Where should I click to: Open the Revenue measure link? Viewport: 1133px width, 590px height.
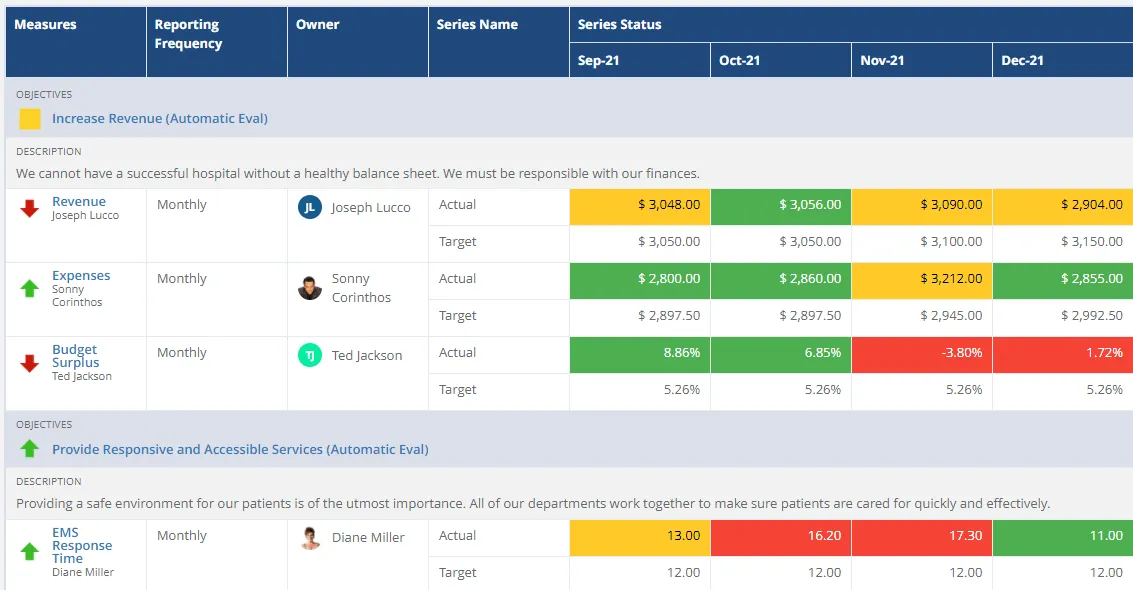click(80, 201)
